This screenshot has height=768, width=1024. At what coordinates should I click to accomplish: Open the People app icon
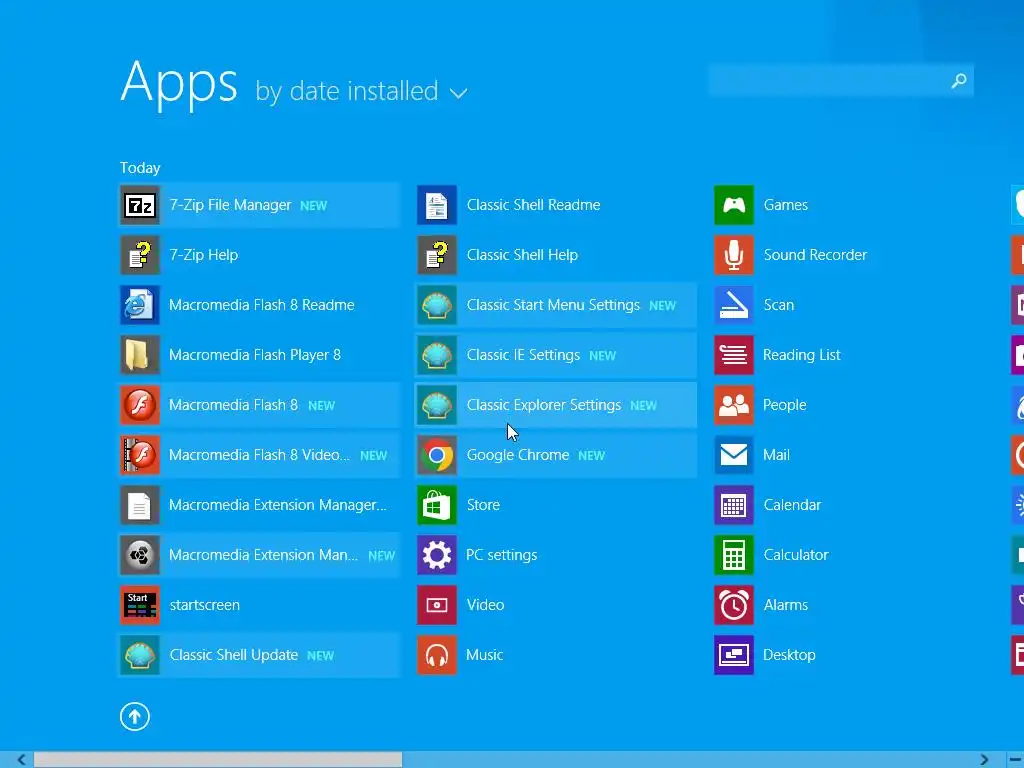(x=734, y=405)
